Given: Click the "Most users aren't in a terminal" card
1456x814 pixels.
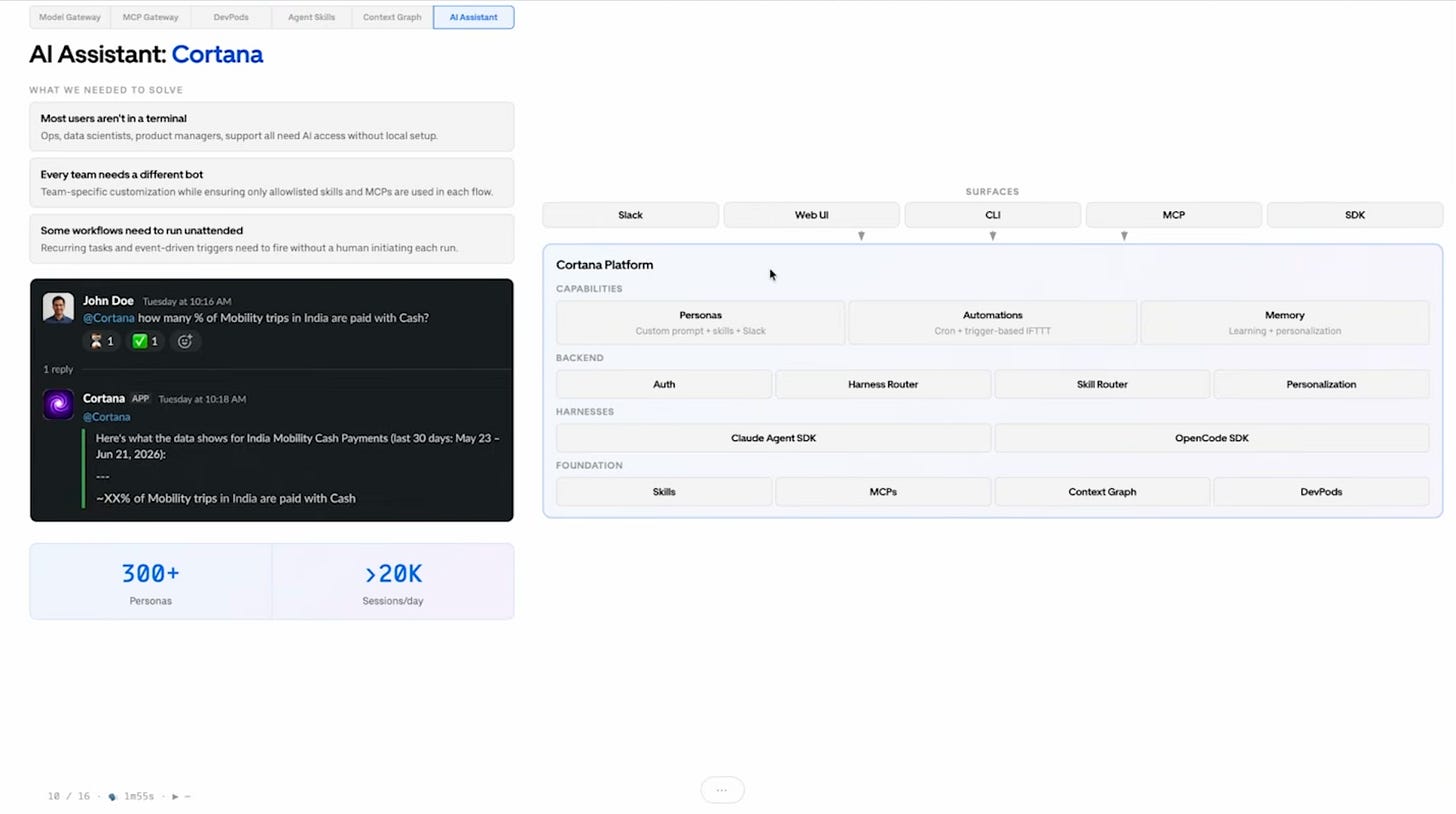Looking at the screenshot, I should tap(272, 127).
